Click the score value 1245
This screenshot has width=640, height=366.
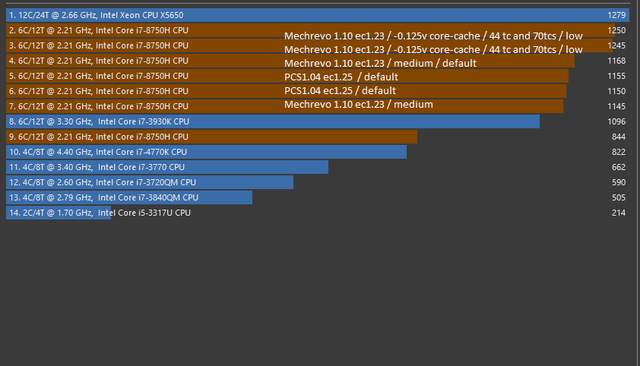pos(616,45)
